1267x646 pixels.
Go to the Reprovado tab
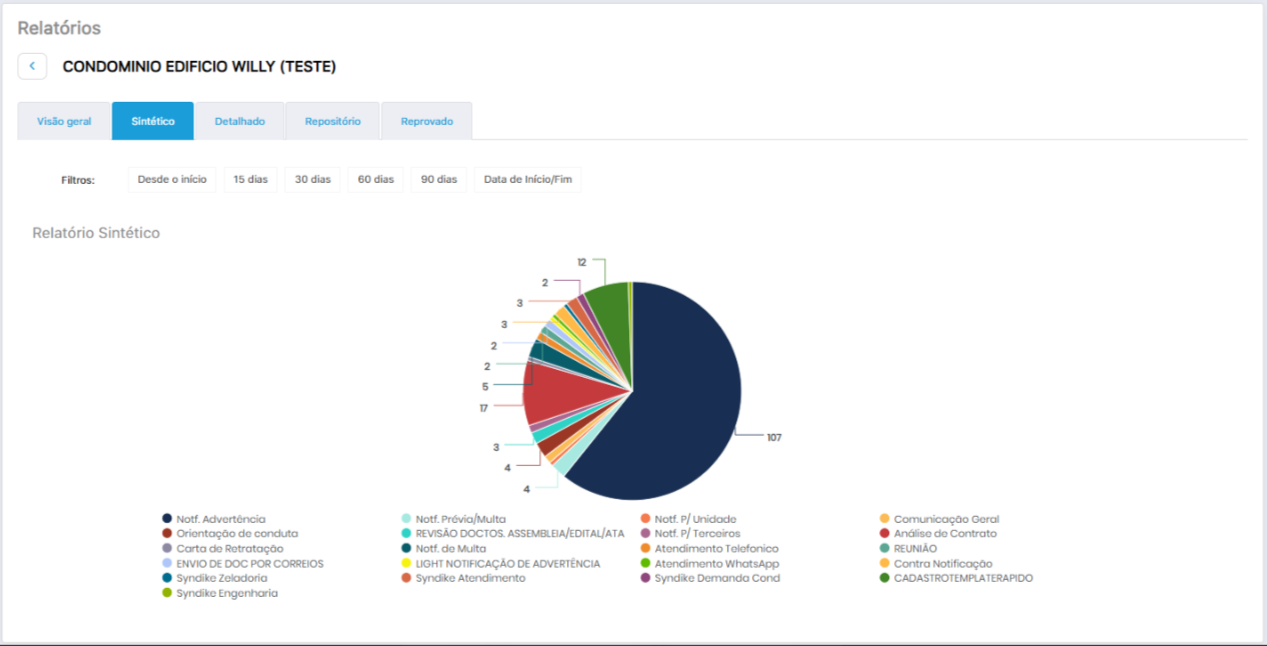tap(426, 121)
